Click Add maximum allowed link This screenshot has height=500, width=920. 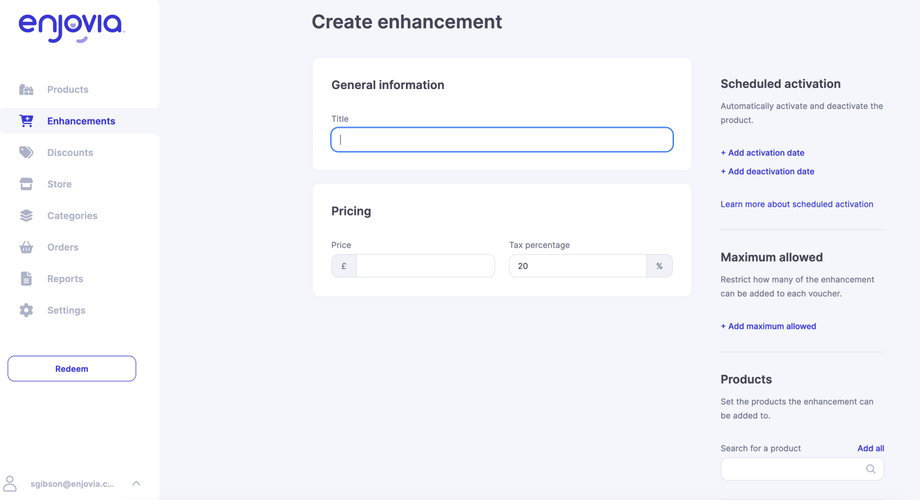click(x=768, y=326)
